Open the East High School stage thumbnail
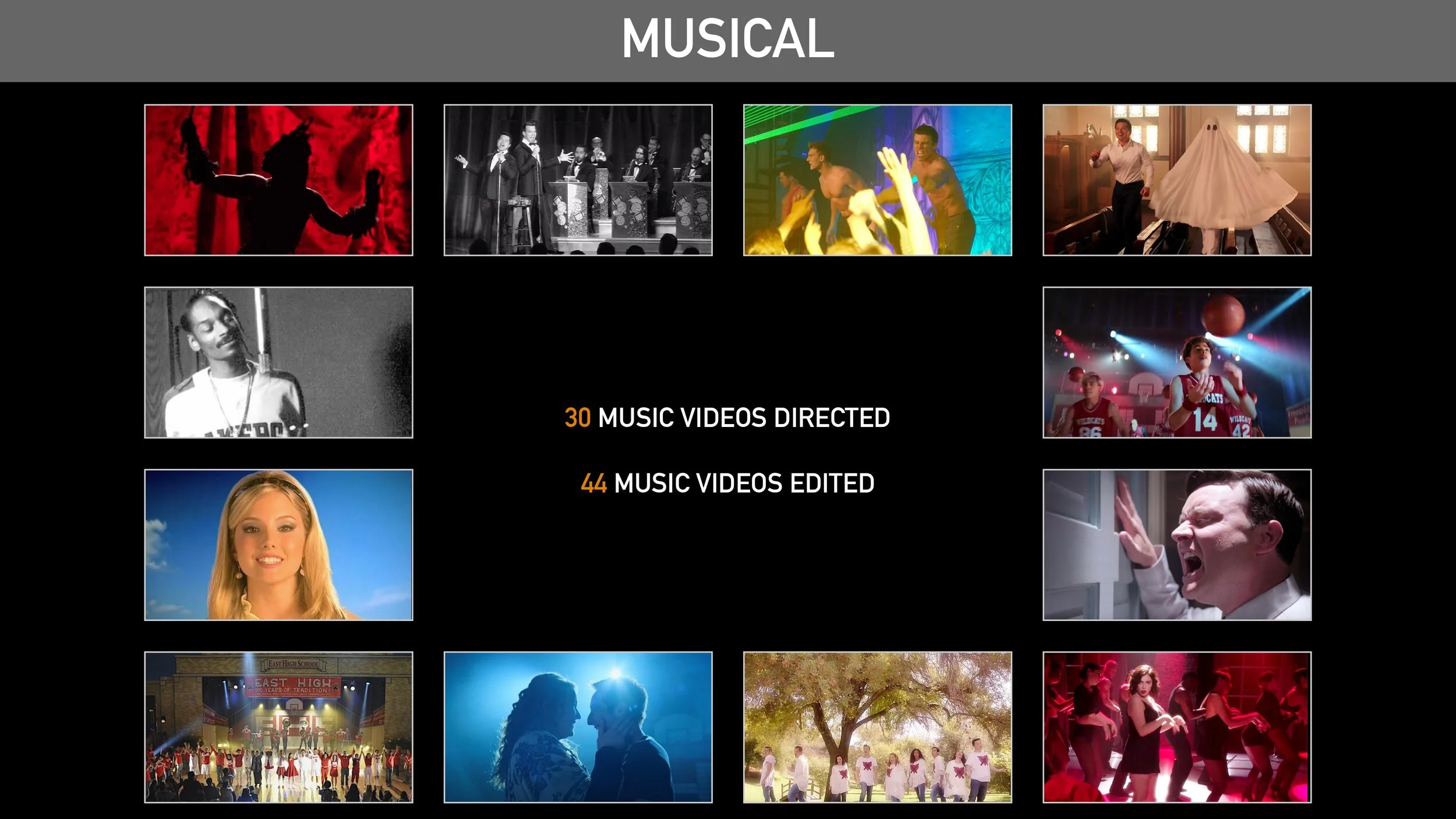Viewport: 1456px width, 819px height. click(x=278, y=727)
